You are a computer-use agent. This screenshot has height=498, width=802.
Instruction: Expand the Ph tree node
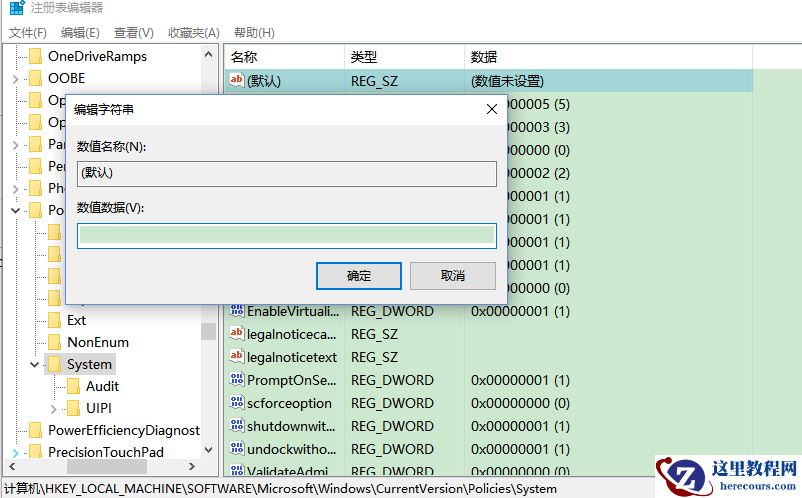[x=15, y=189]
